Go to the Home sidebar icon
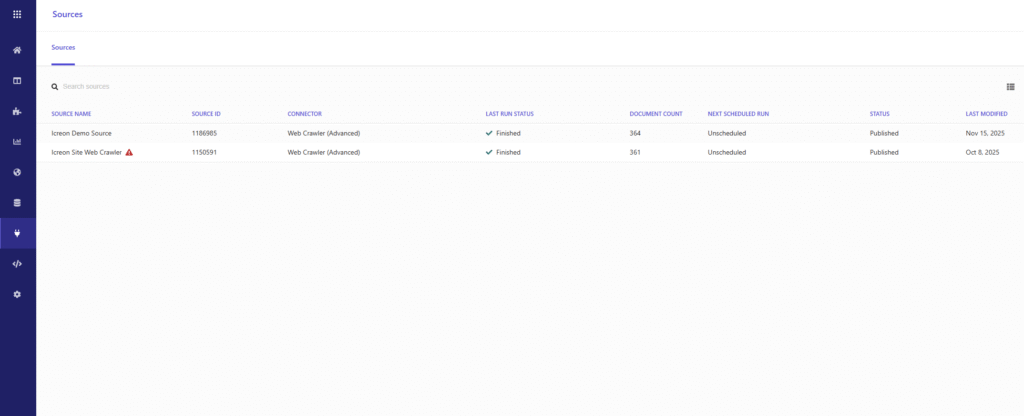This screenshot has width=1024, height=416. pos(17,50)
